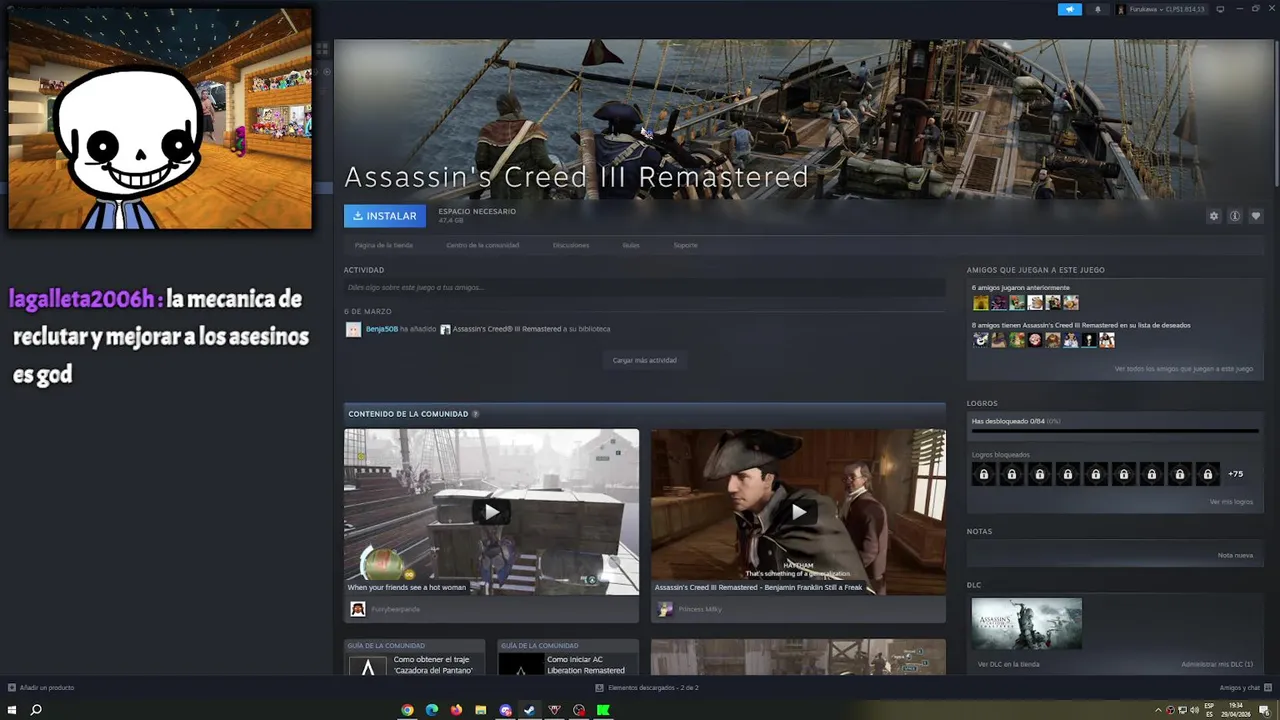Go to the Discusiones tab
The width and height of the screenshot is (1280, 720).
571,245
